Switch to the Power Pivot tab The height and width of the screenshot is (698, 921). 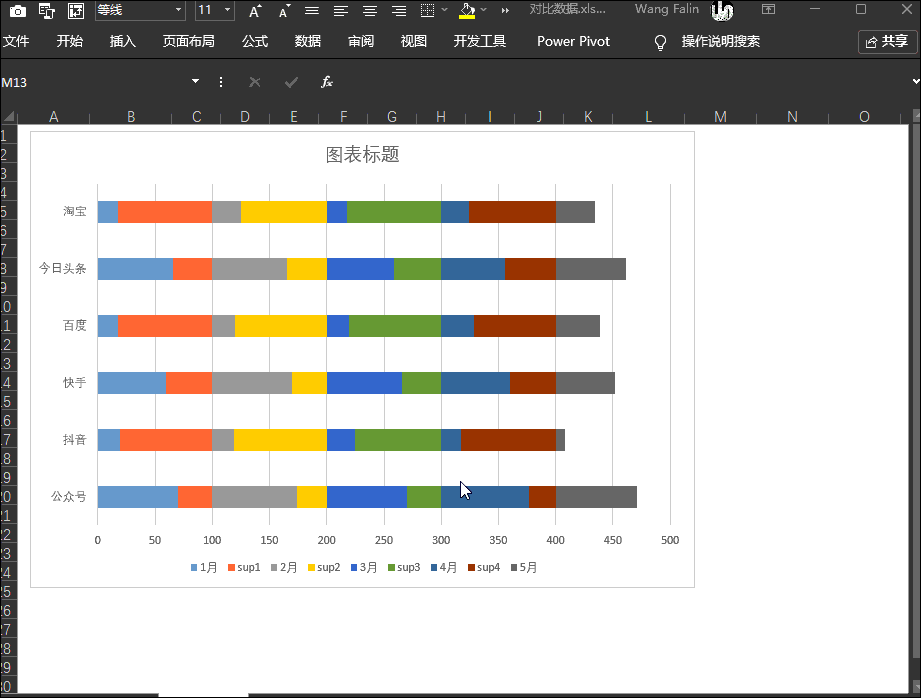[x=573, y=41]
